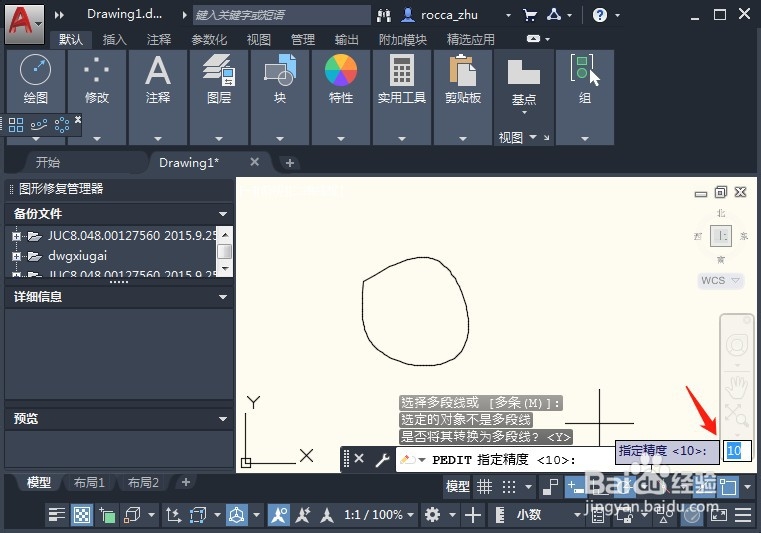Toggle transparency display in status bar
The height and width of the screenshot is (533, 761).
pyautogui.click(x=82, y=515)
